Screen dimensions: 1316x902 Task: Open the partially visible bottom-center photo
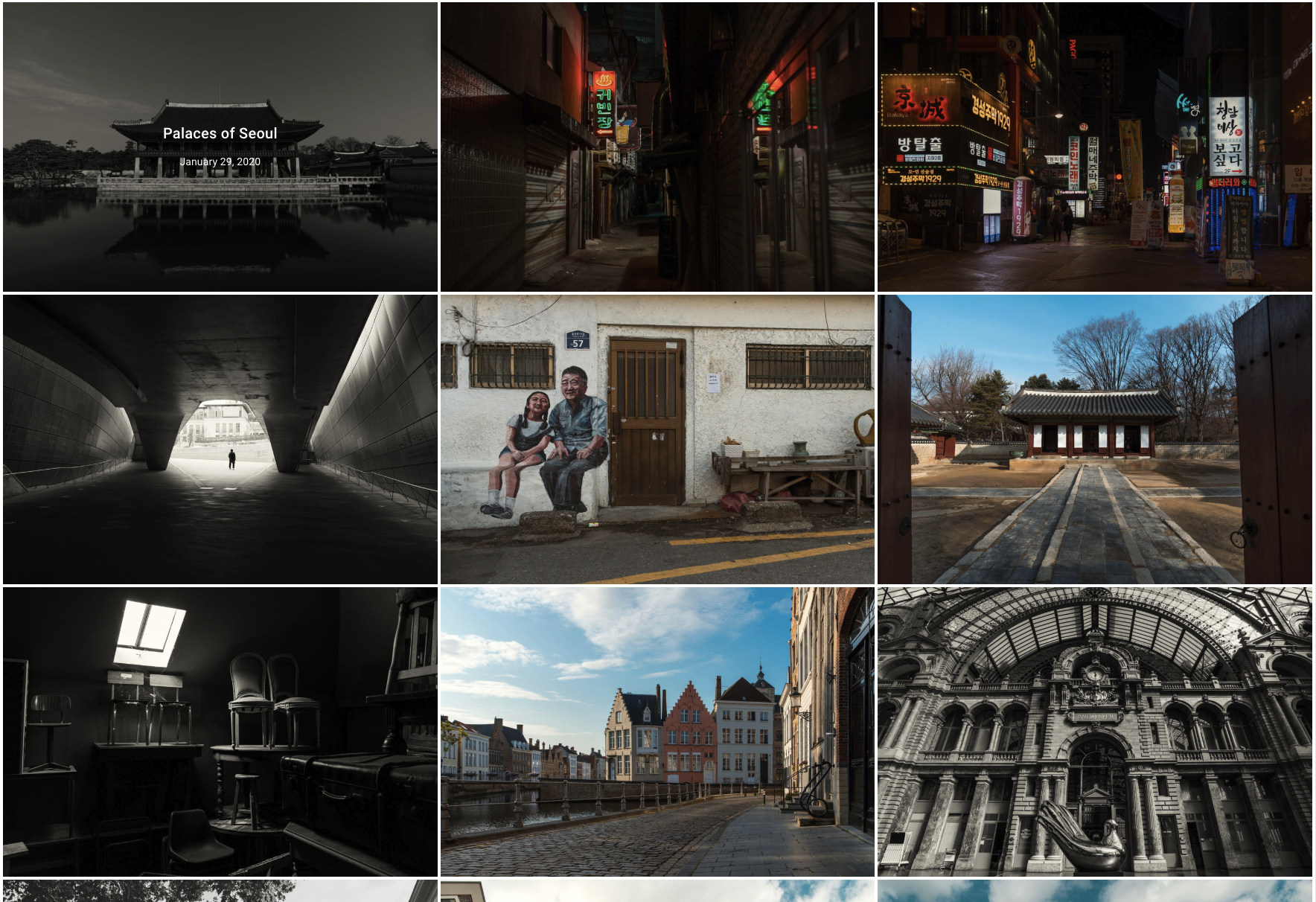(658, 893)
